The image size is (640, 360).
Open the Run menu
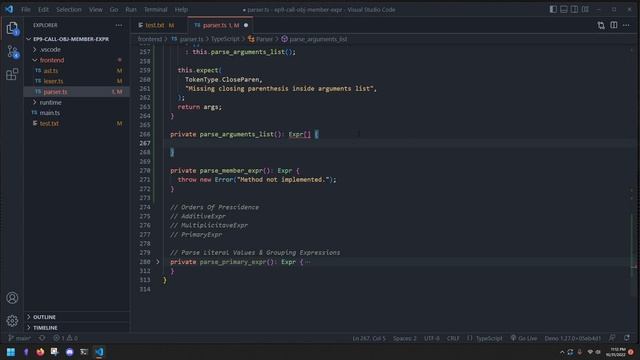pos(131,9)
